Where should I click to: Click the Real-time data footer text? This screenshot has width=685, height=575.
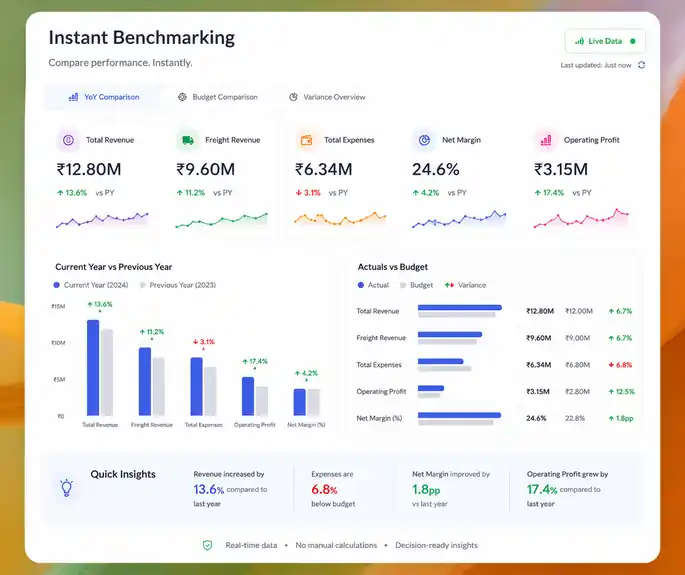[x=251, y=545]
